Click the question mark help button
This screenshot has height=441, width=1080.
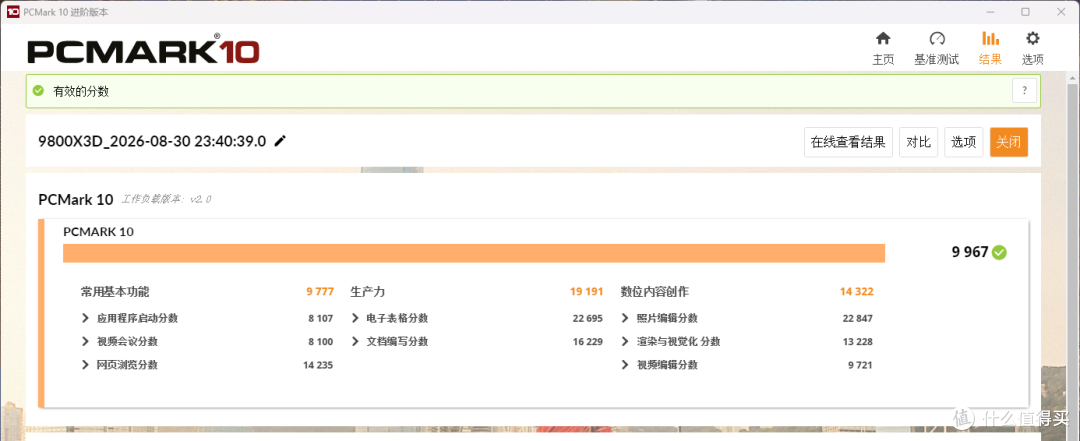pos(1024,90)
